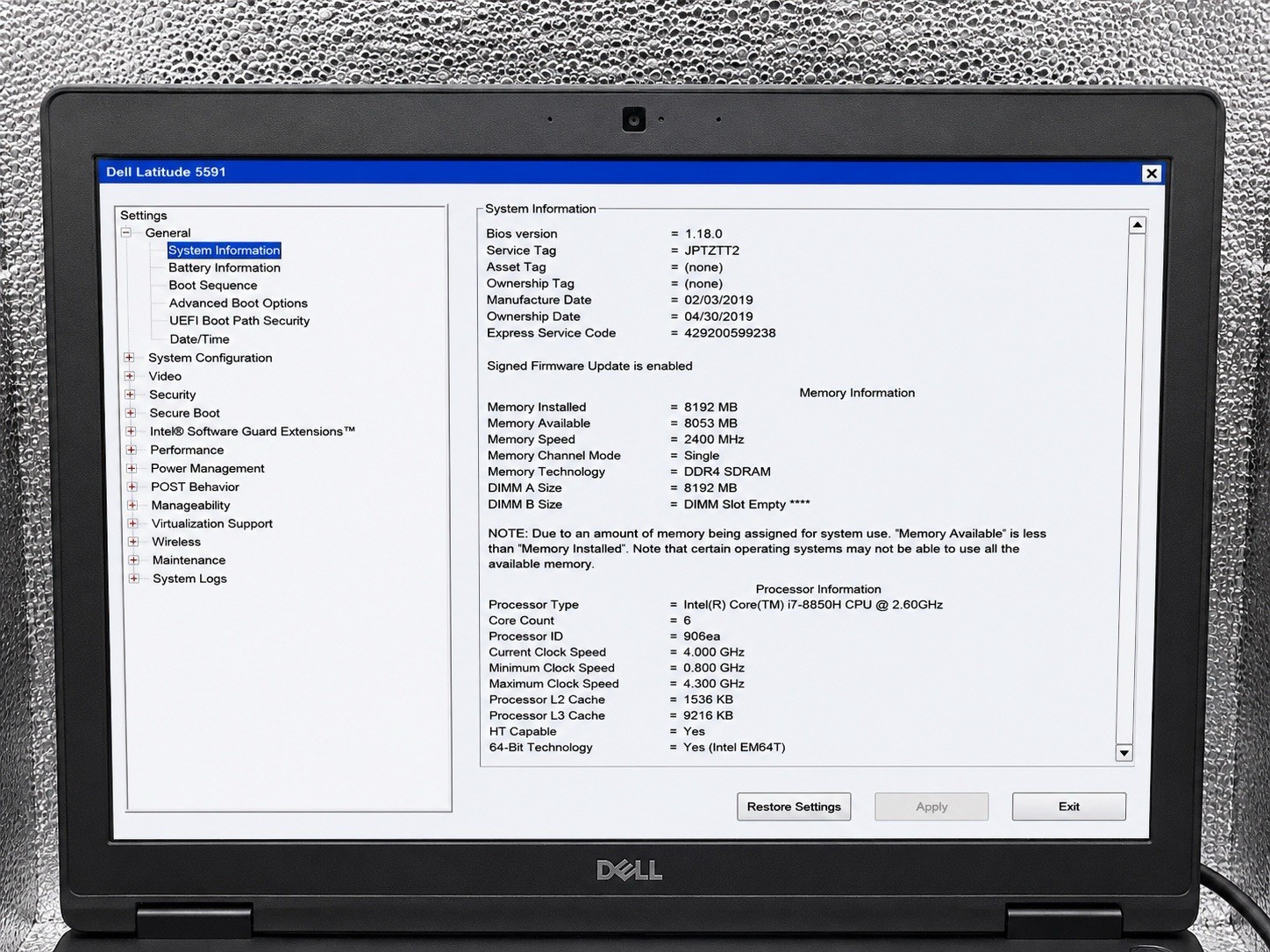This screenshot has height=952, width=1270.
Task: Click Processor L2 Cache 1536 KB
Action: (708, 700)
